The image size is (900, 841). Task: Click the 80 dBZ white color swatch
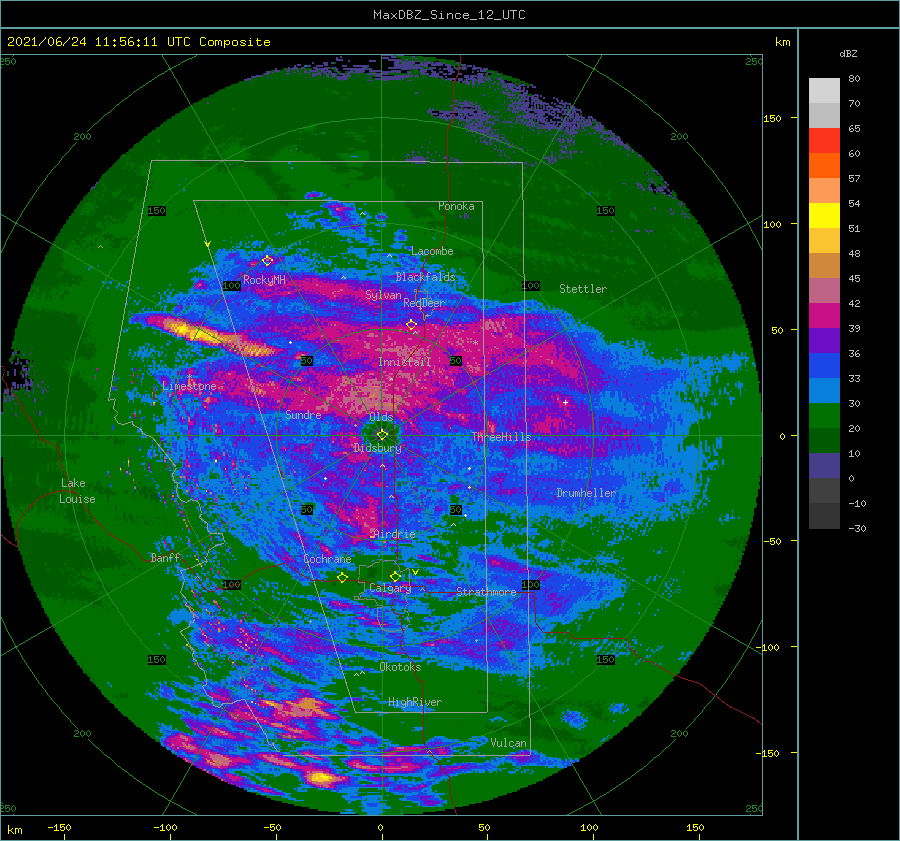click(x=824, y=91)
